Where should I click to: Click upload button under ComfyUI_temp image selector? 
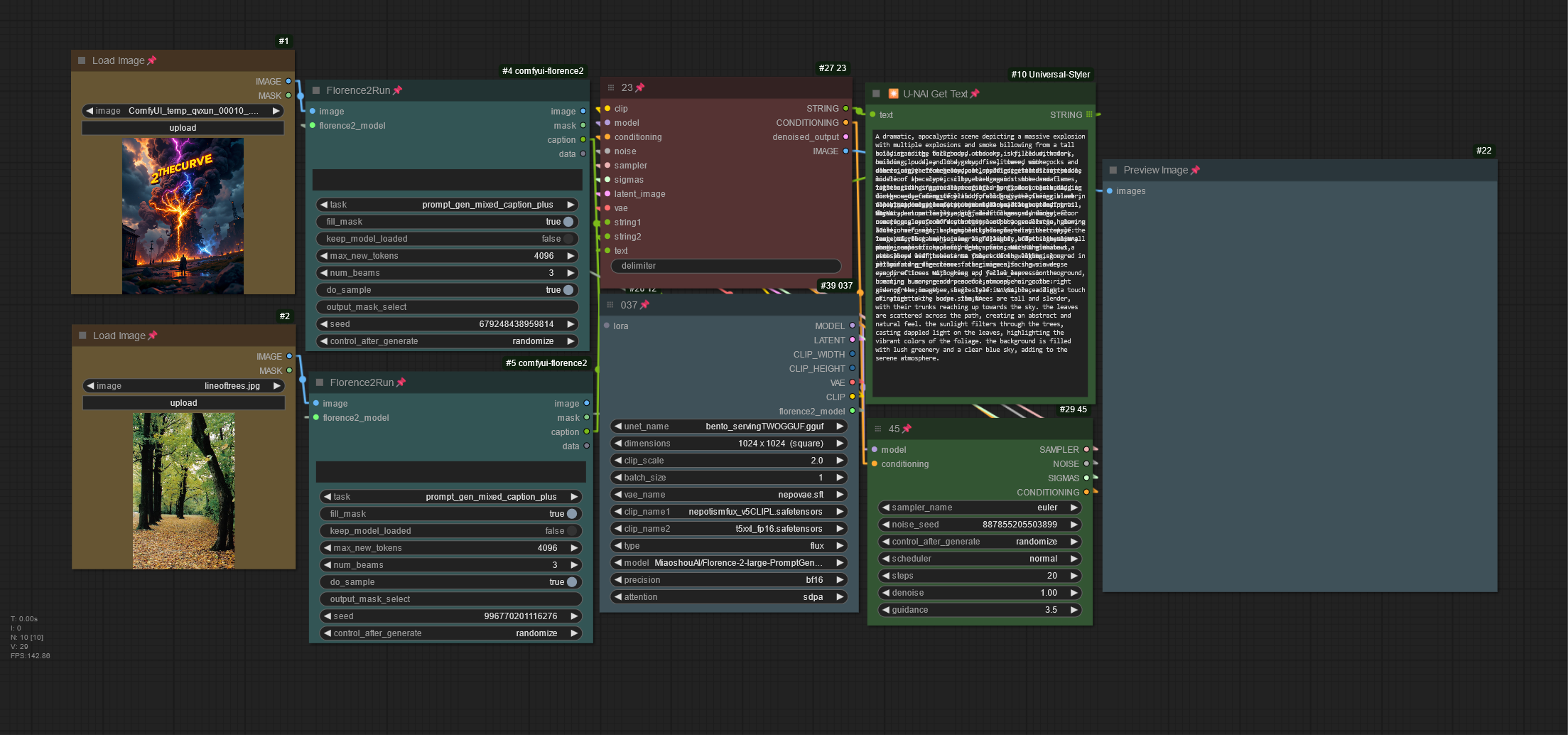point(183,128)
